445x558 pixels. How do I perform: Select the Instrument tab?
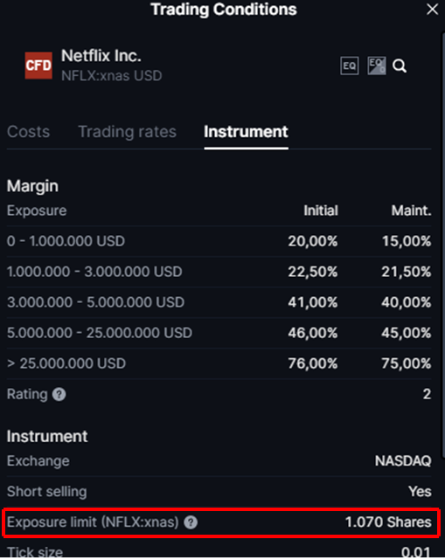[246, 132]
